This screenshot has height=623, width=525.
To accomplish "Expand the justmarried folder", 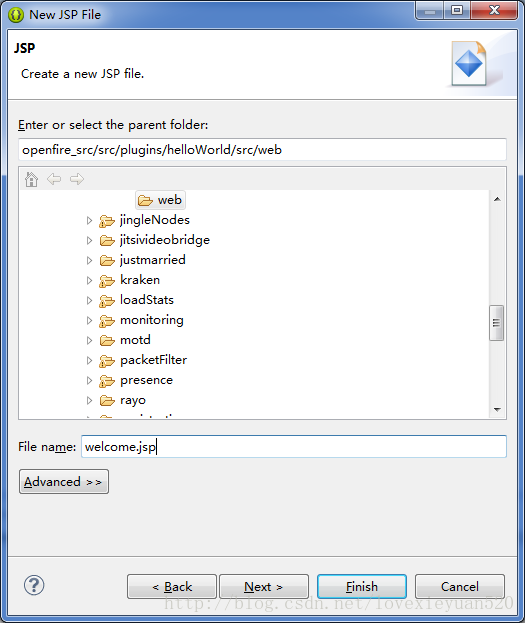I will click(89, 260).
